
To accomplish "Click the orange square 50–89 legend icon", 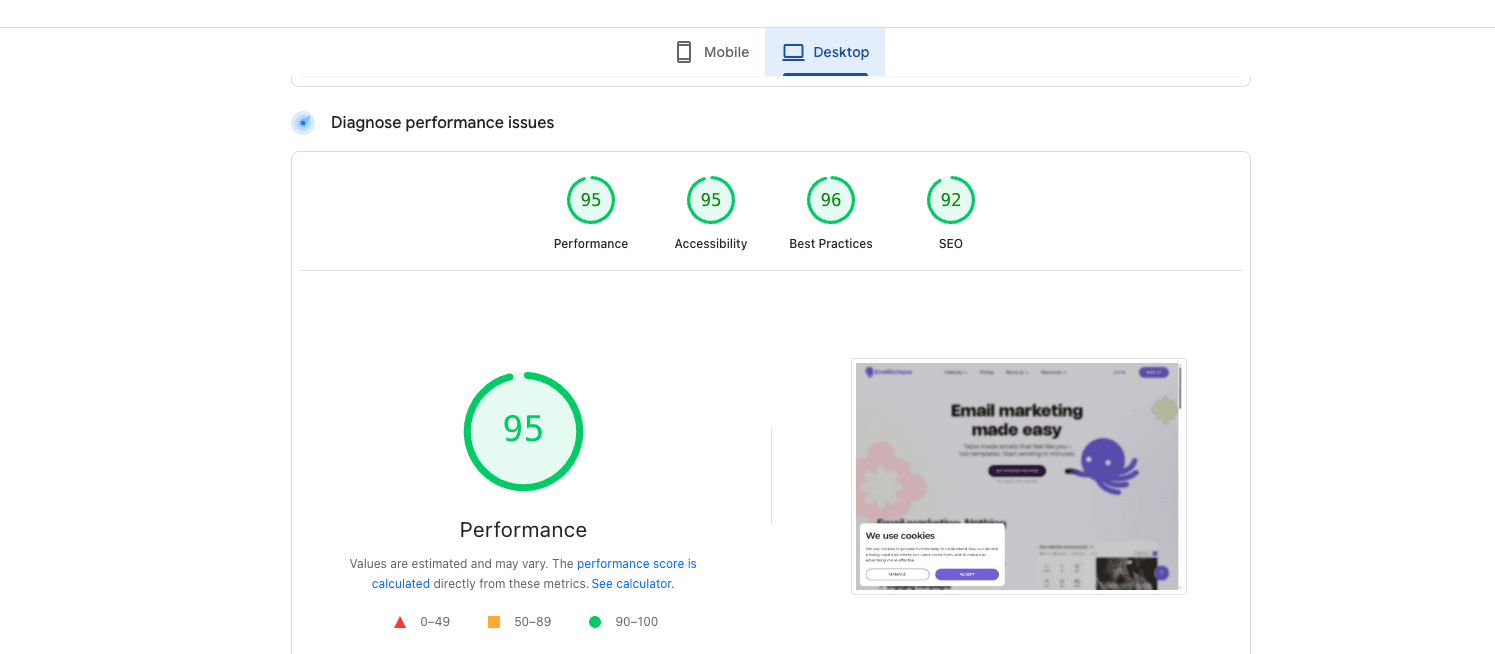I will click(x=494, y=622).
